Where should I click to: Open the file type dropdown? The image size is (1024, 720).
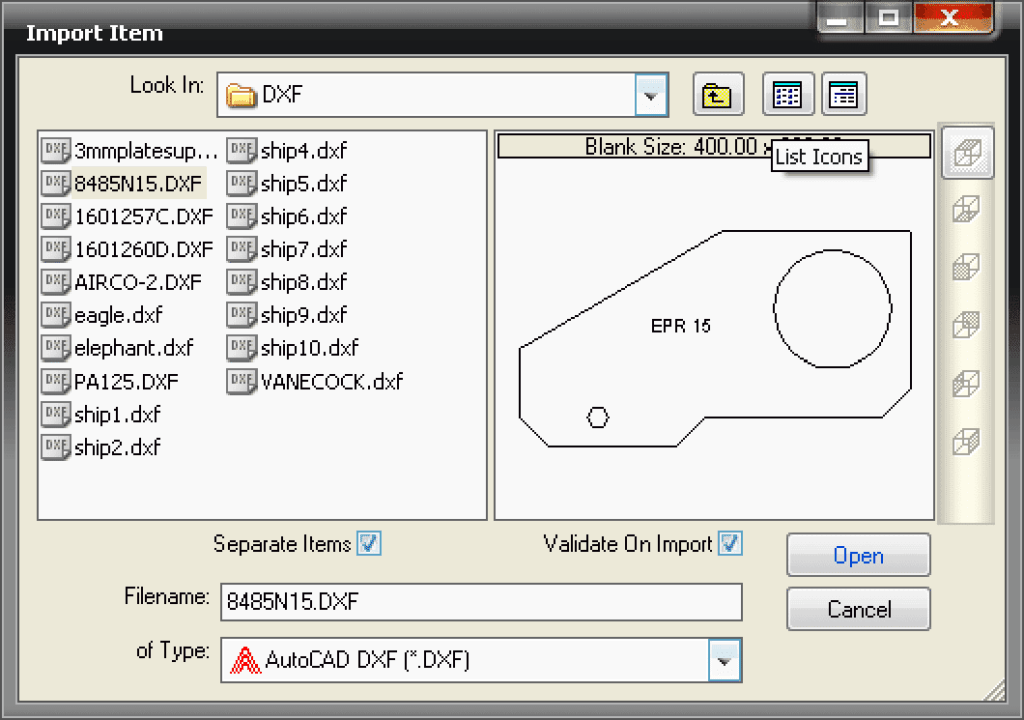pyautogui.click(x=725, y=660)
